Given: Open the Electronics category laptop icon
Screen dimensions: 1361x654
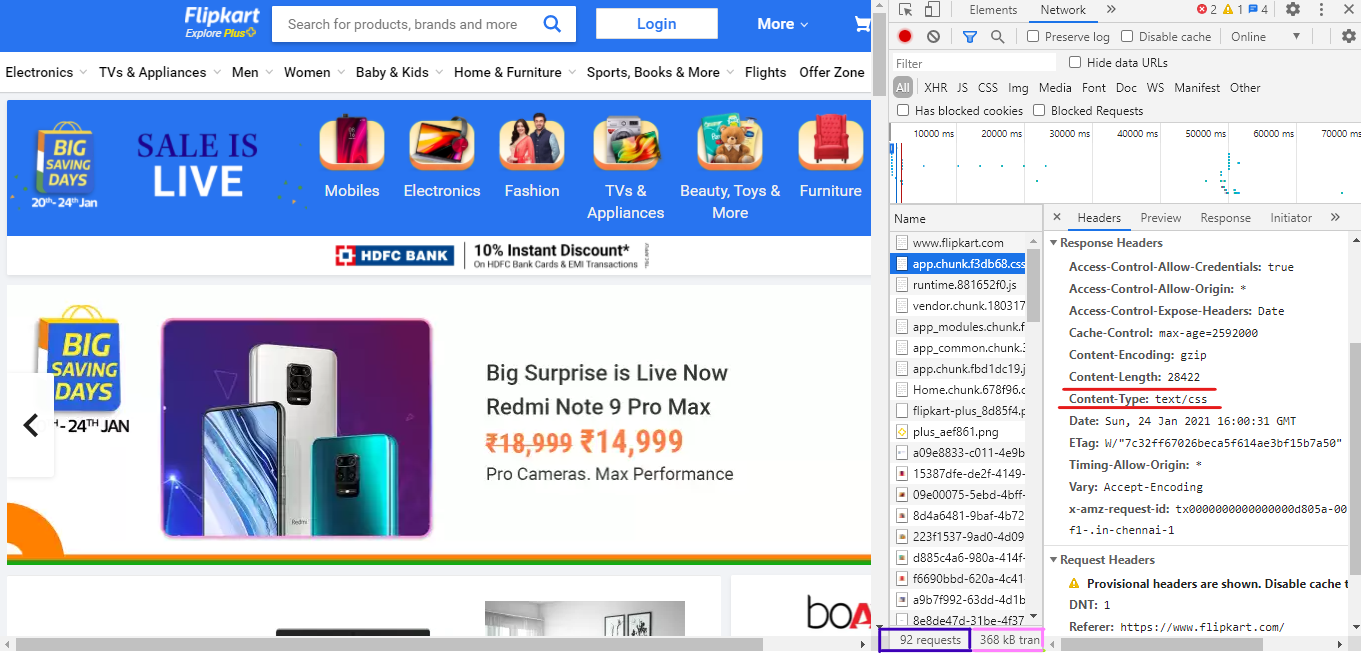Looking at the screenshot, I should tap(442, 144).
